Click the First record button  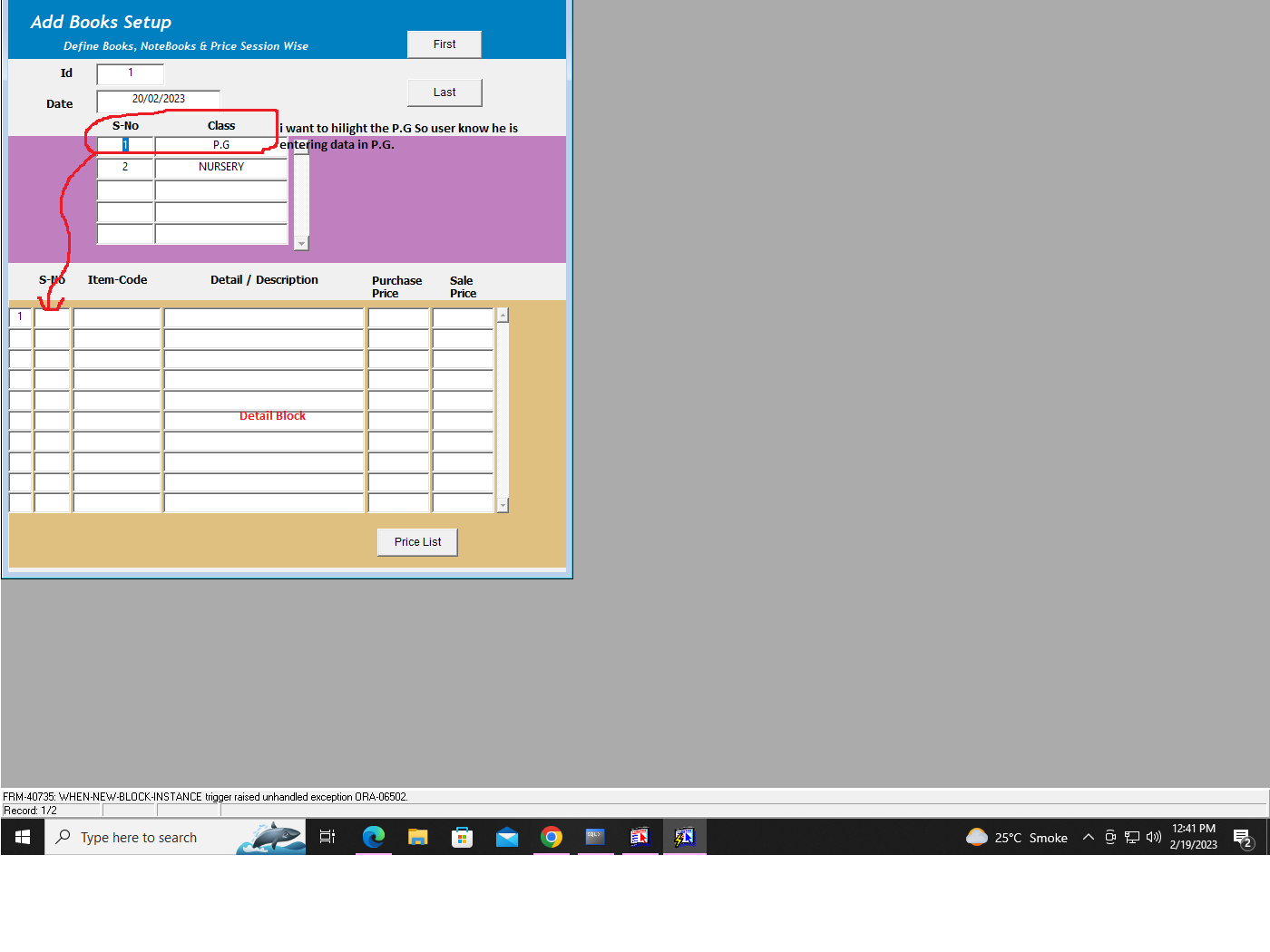(x=444, y=44)
